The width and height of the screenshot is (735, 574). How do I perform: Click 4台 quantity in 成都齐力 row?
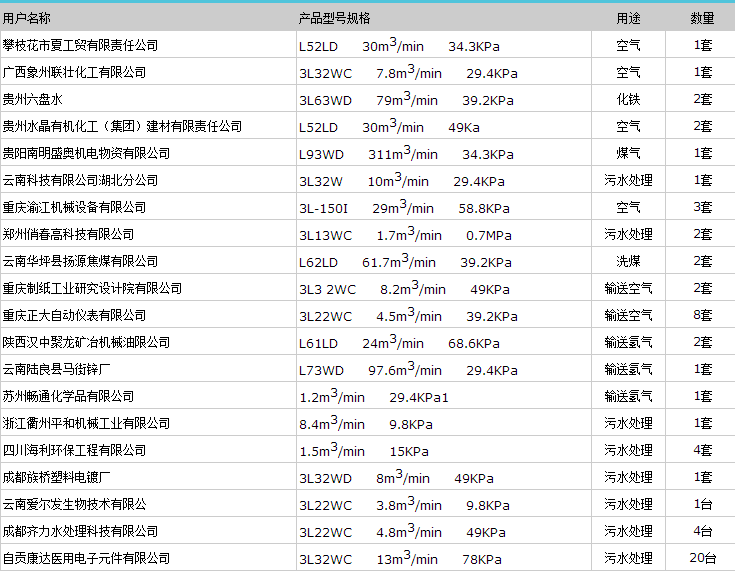[702, 531]
